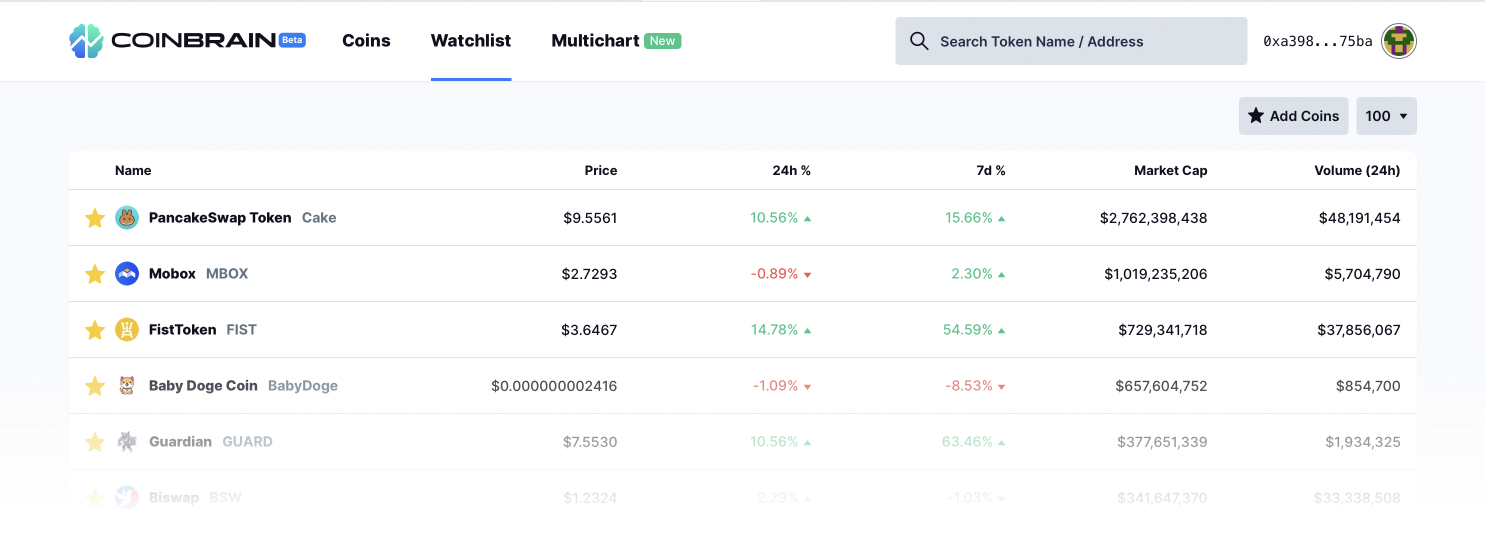
Task: Click price $3.6467
Action: (x=590, y=330)
